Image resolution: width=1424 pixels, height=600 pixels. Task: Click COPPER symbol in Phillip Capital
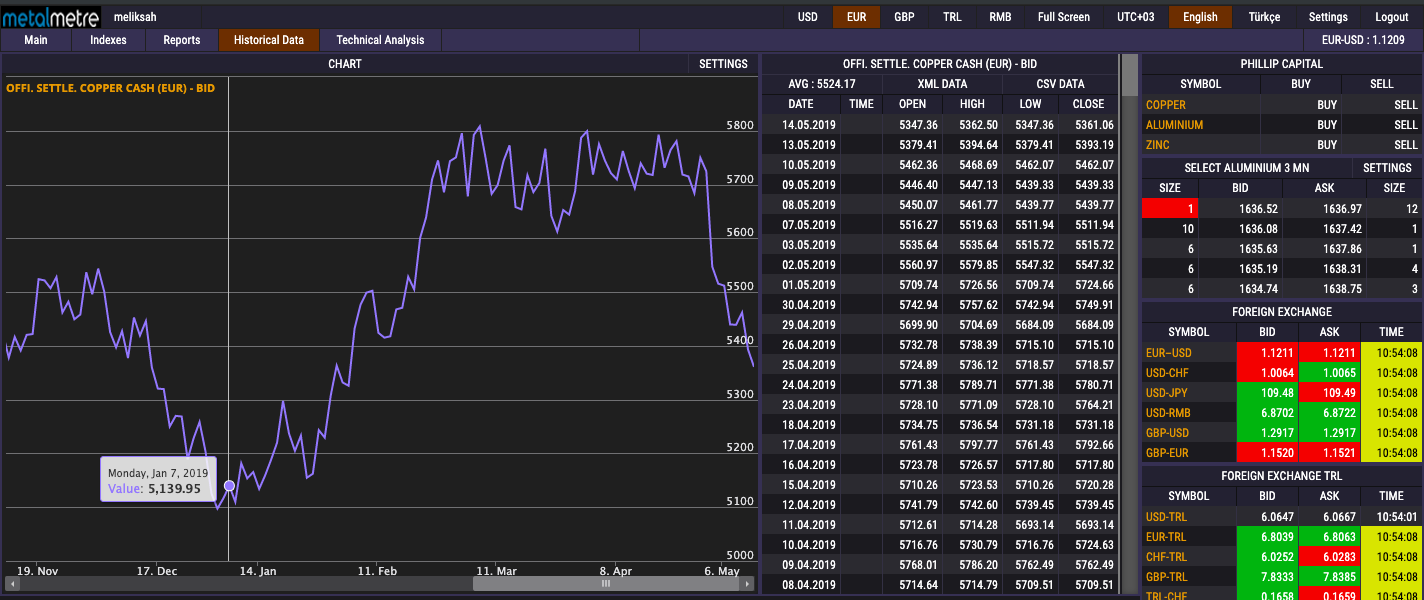(x=1166, y=105)
